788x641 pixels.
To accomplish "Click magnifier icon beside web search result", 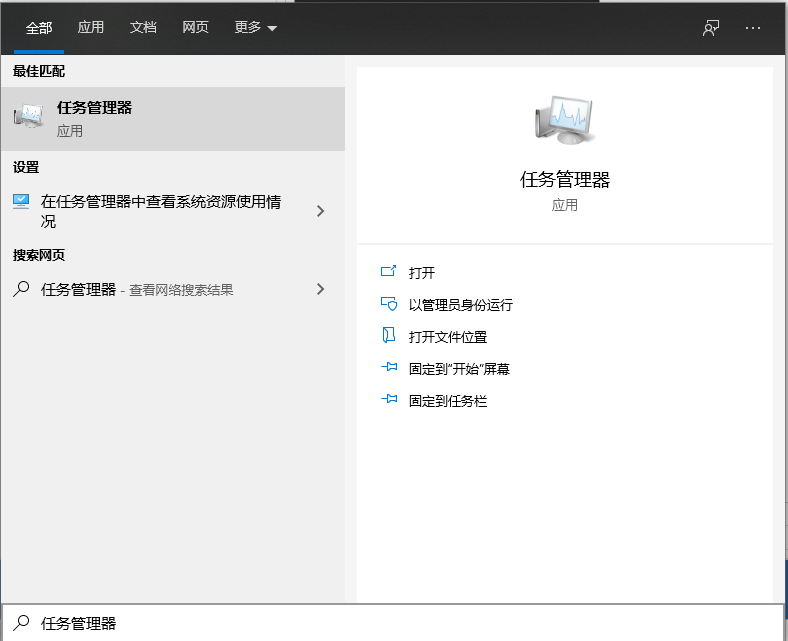I will (x=21, y=289).
